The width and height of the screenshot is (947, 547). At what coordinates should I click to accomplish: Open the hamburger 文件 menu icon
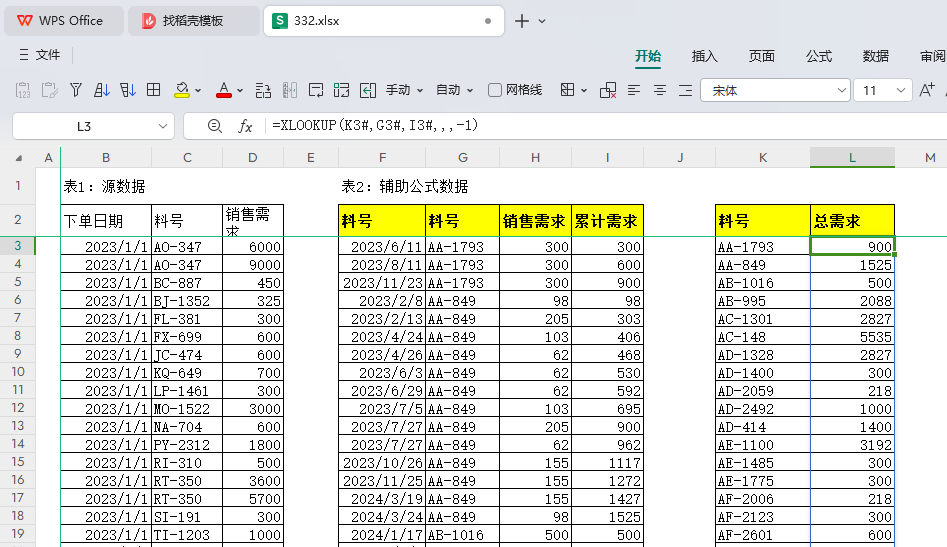pyautogui.click(x=24, y=55)
